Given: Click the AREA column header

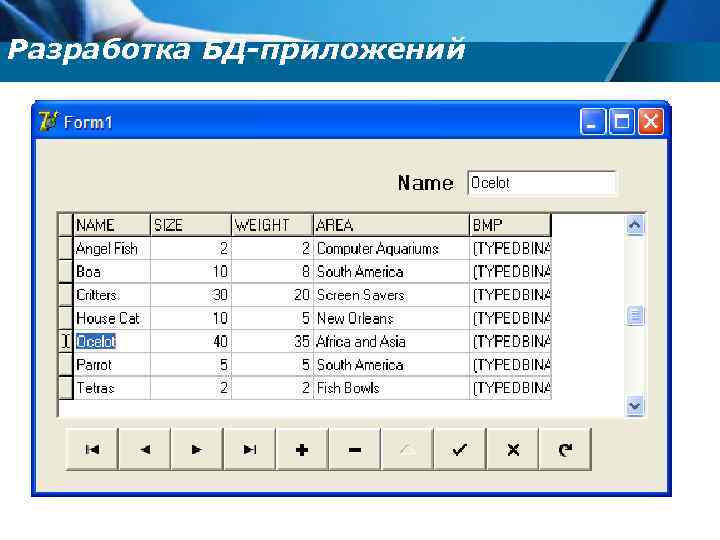Looking at the screenshot, I should point(392,225).
